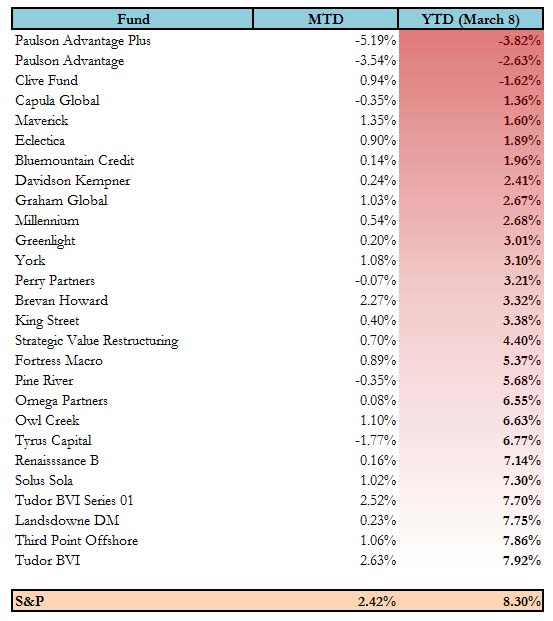Click the YTD (March 8) header
Viewport: 553px width, 621px height.
click(470, 19)
